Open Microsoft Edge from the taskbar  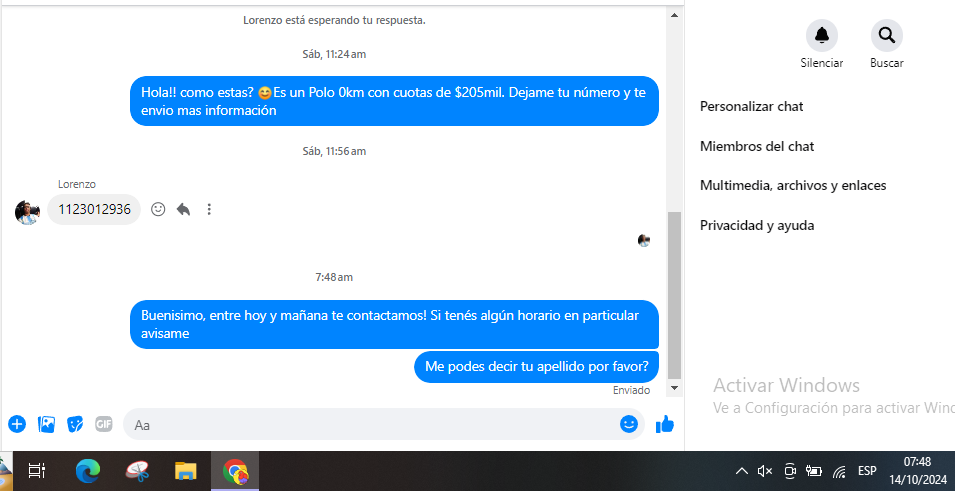88,471
